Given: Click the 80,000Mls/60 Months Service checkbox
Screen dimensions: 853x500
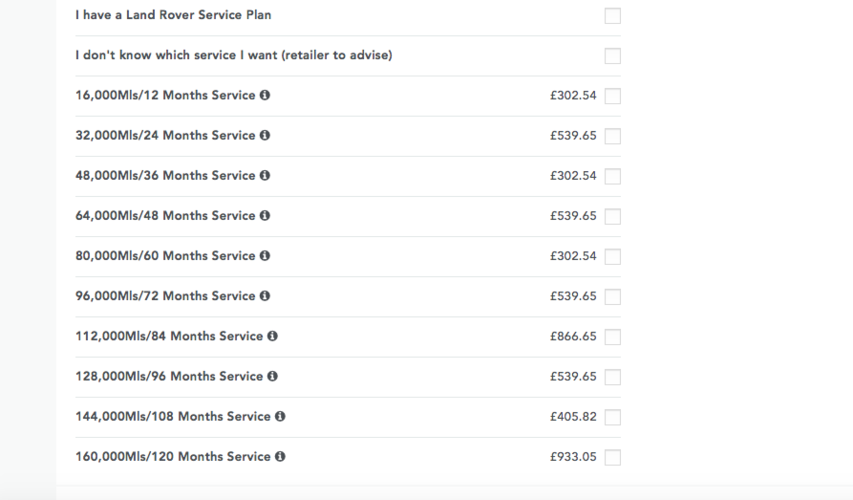Looking at the screenshot, I should (x=613, y=256).
